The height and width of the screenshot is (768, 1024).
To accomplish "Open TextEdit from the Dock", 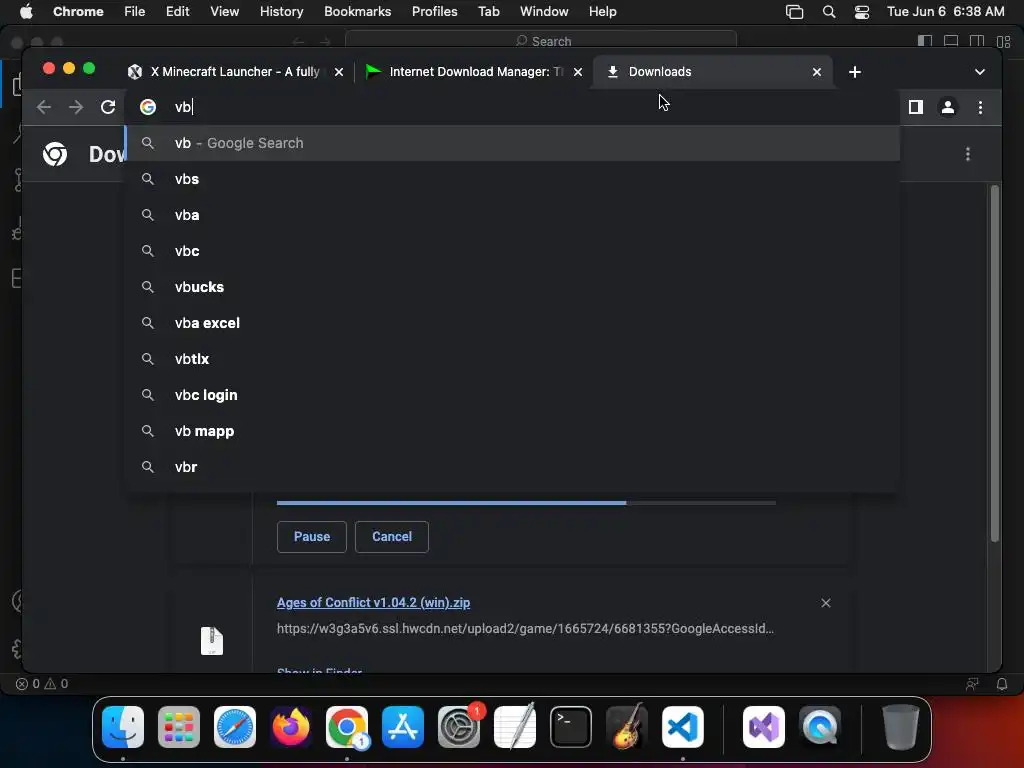I will (x=515, y=727).
